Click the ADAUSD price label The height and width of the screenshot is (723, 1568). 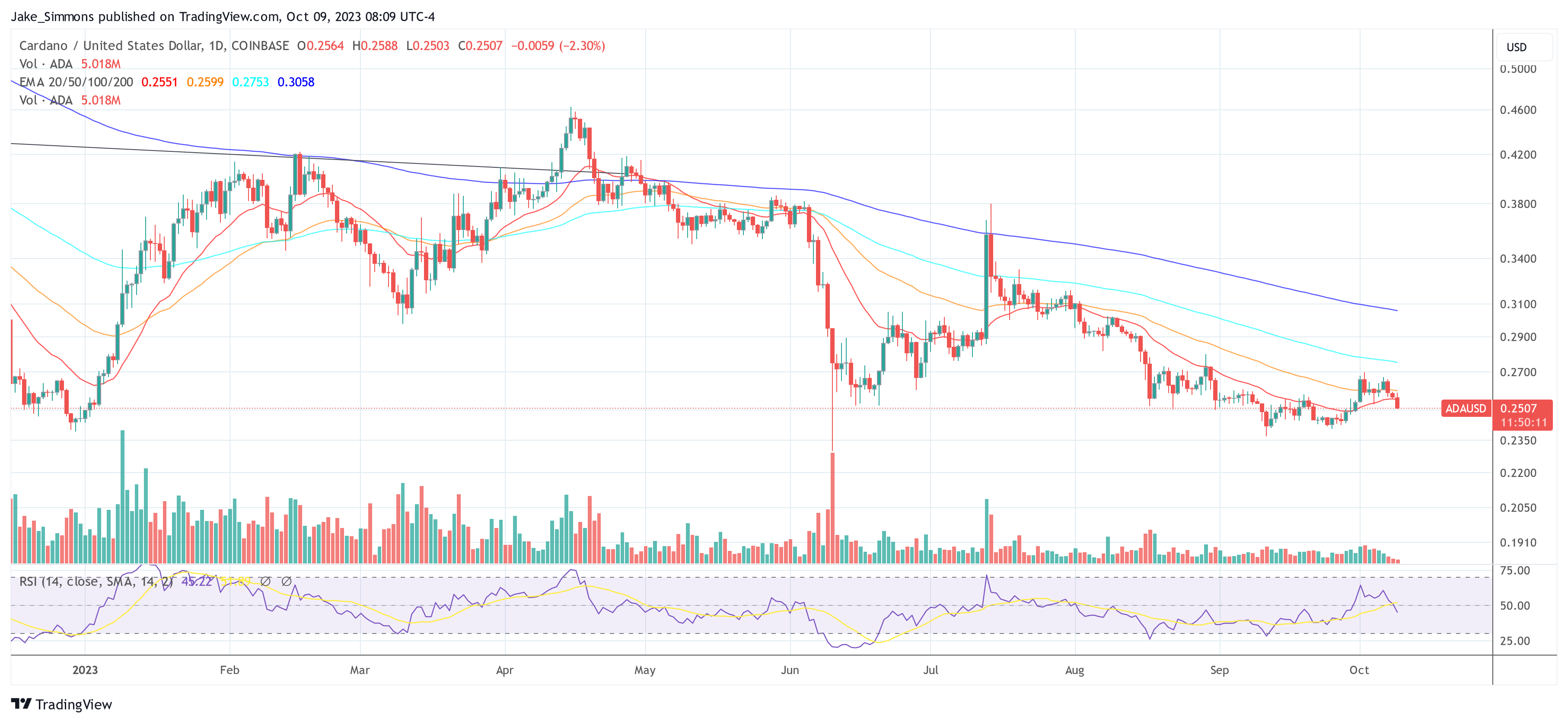[x=1466, y=408]
